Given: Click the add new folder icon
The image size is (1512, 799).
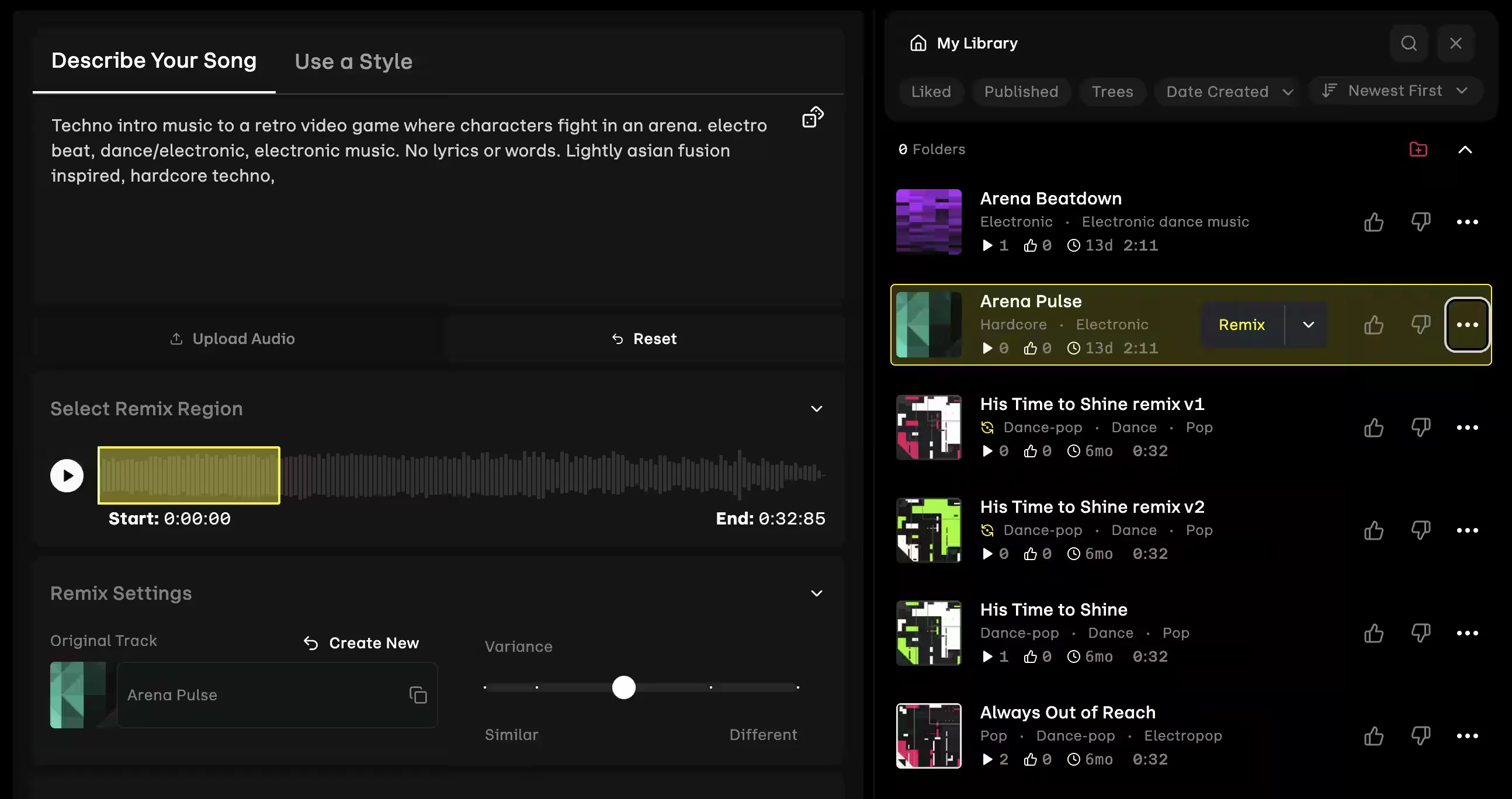Looking at the screenshot, I should tap(1418, 150).
